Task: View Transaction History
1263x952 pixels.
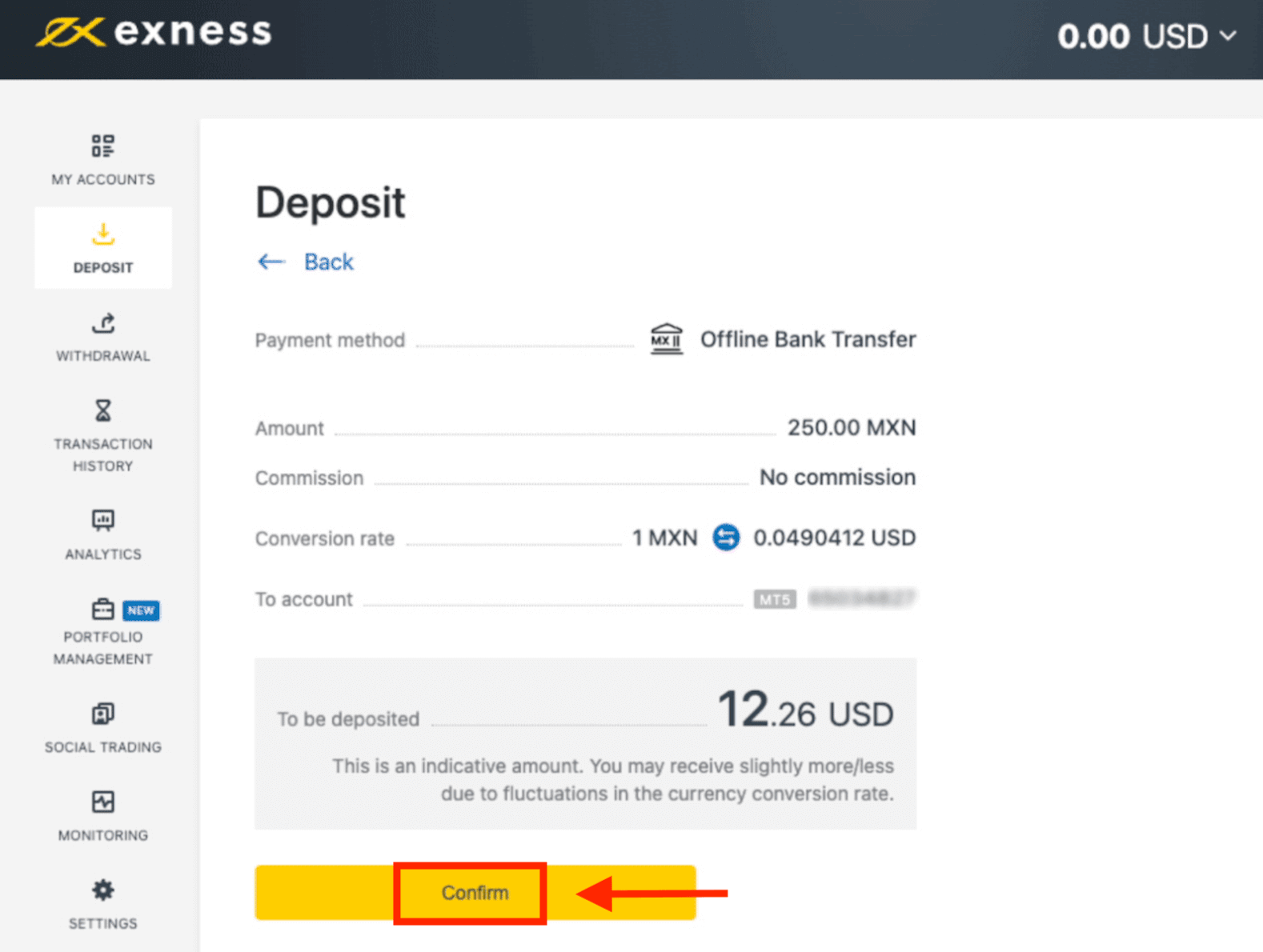Action: [102, 436]
